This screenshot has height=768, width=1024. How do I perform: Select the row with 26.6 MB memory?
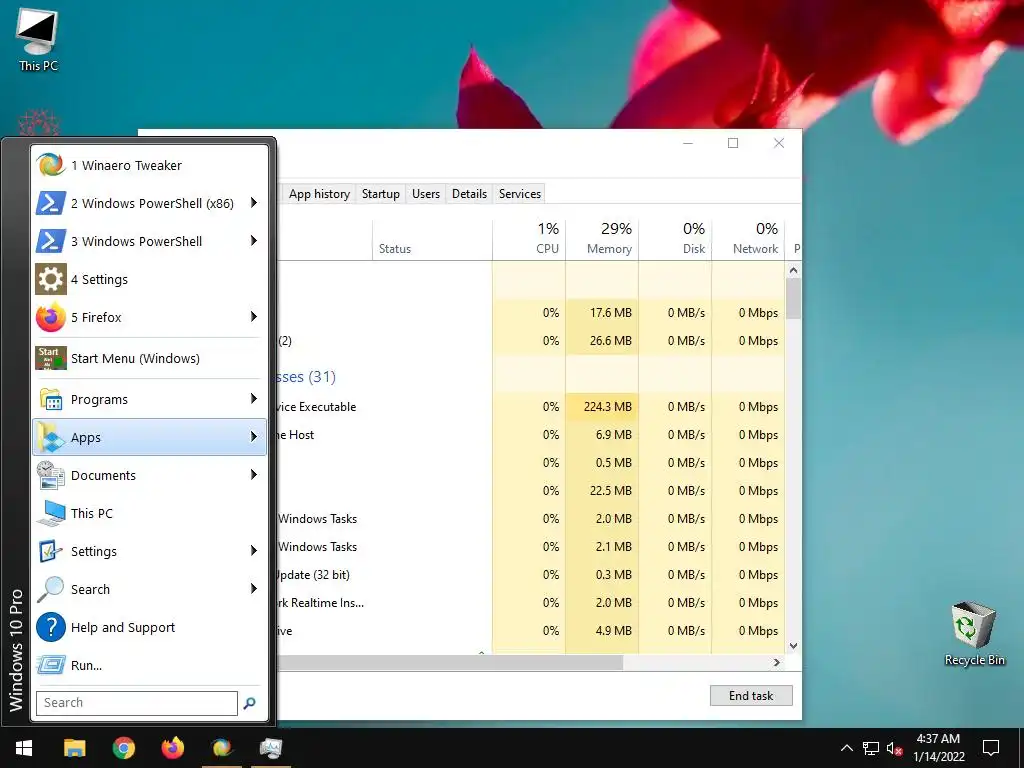coord(531,341)
